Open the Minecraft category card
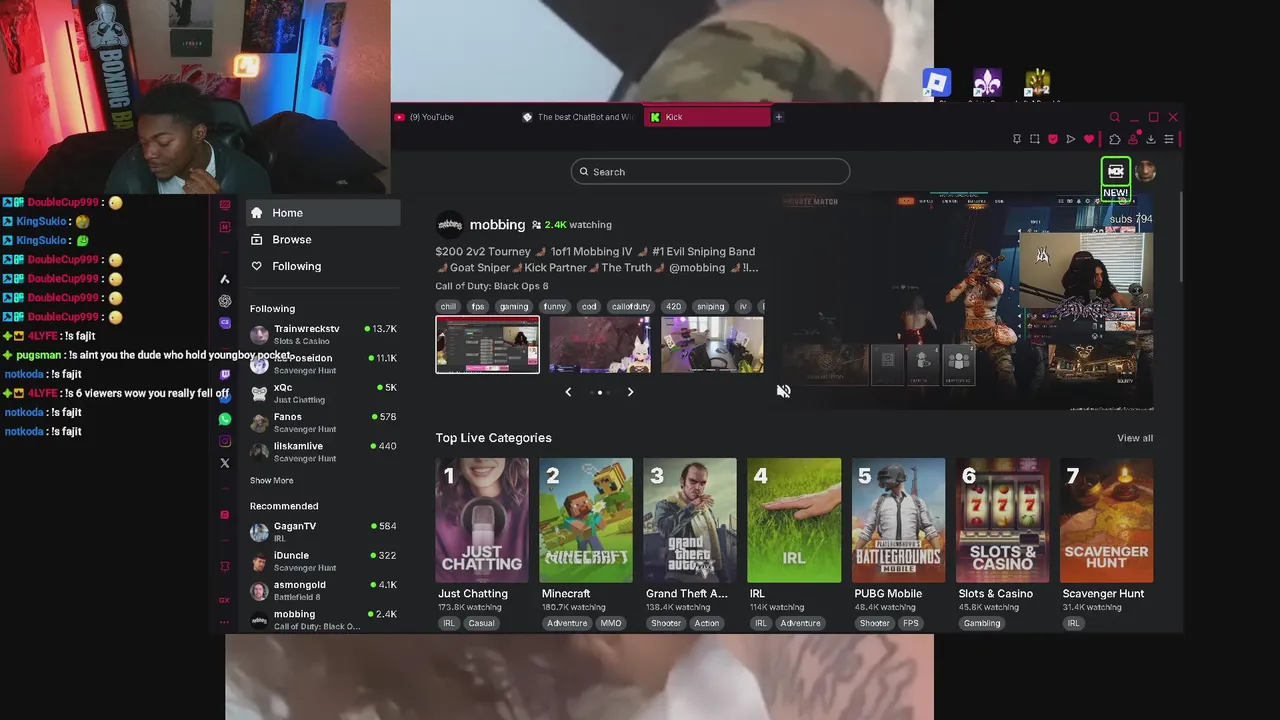Screen dimensions: 1280x720 [x=586, y=520]
